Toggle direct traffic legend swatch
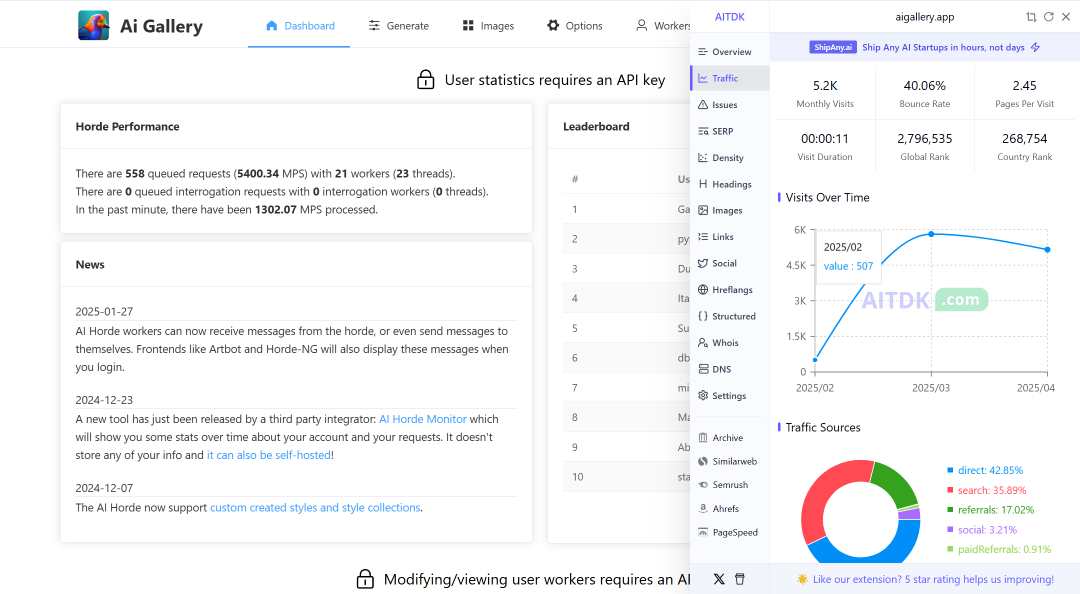This screenshot has height=594, width=1080. (x=951, y=470)
